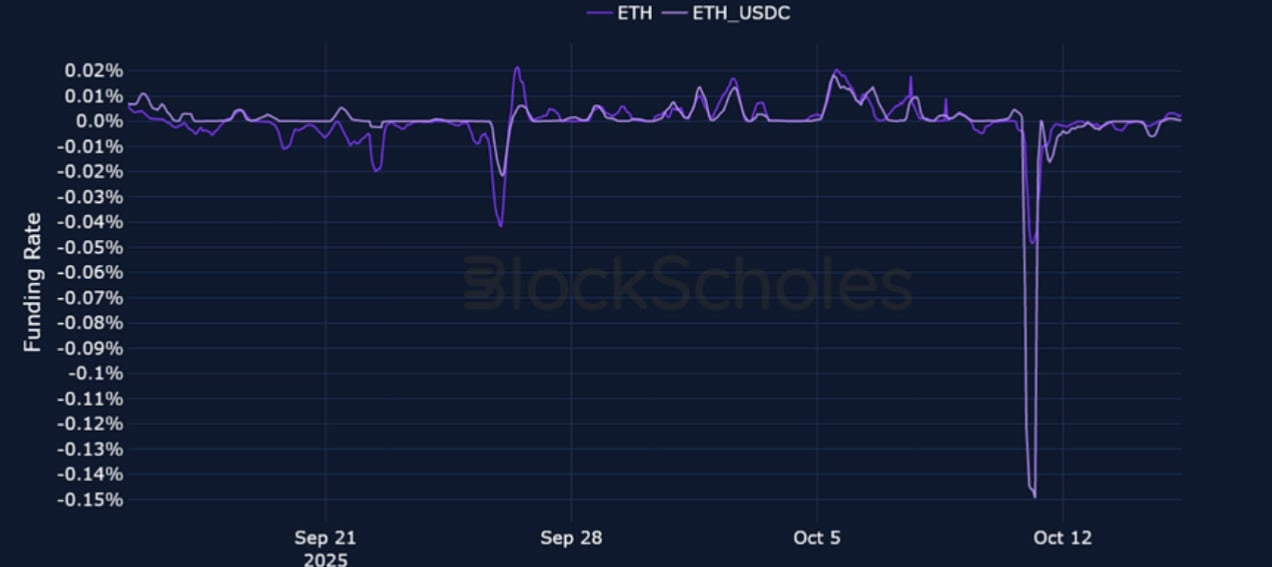Click the BlockScholes watermark logo

pos(688,283)
